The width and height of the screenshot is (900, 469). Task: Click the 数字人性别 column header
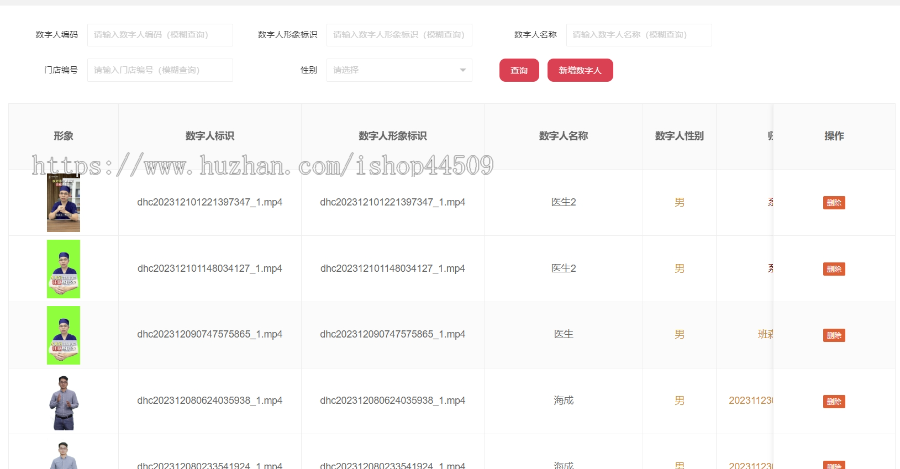[679, 136]
